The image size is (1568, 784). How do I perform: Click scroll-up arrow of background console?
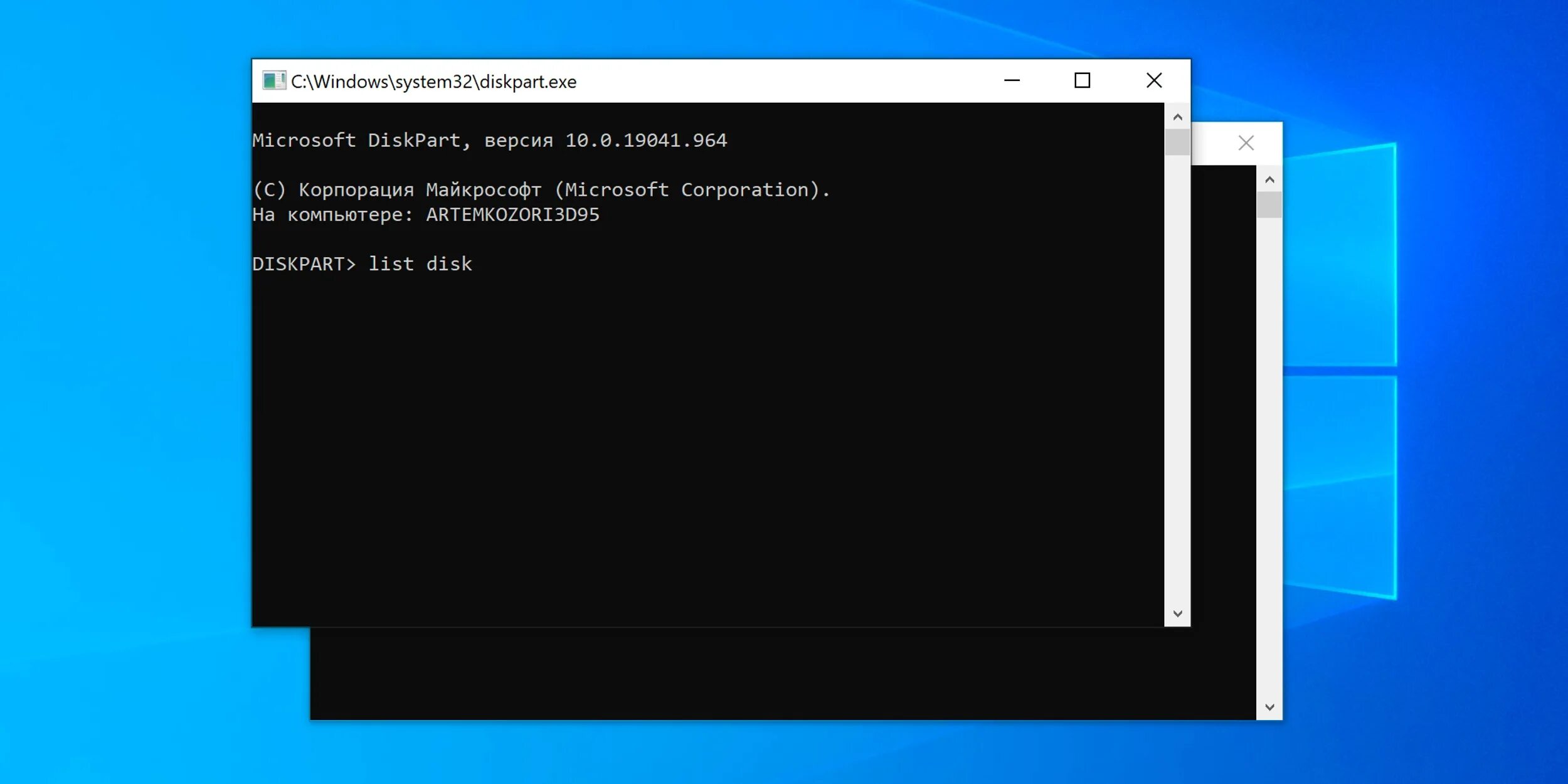1269,180
